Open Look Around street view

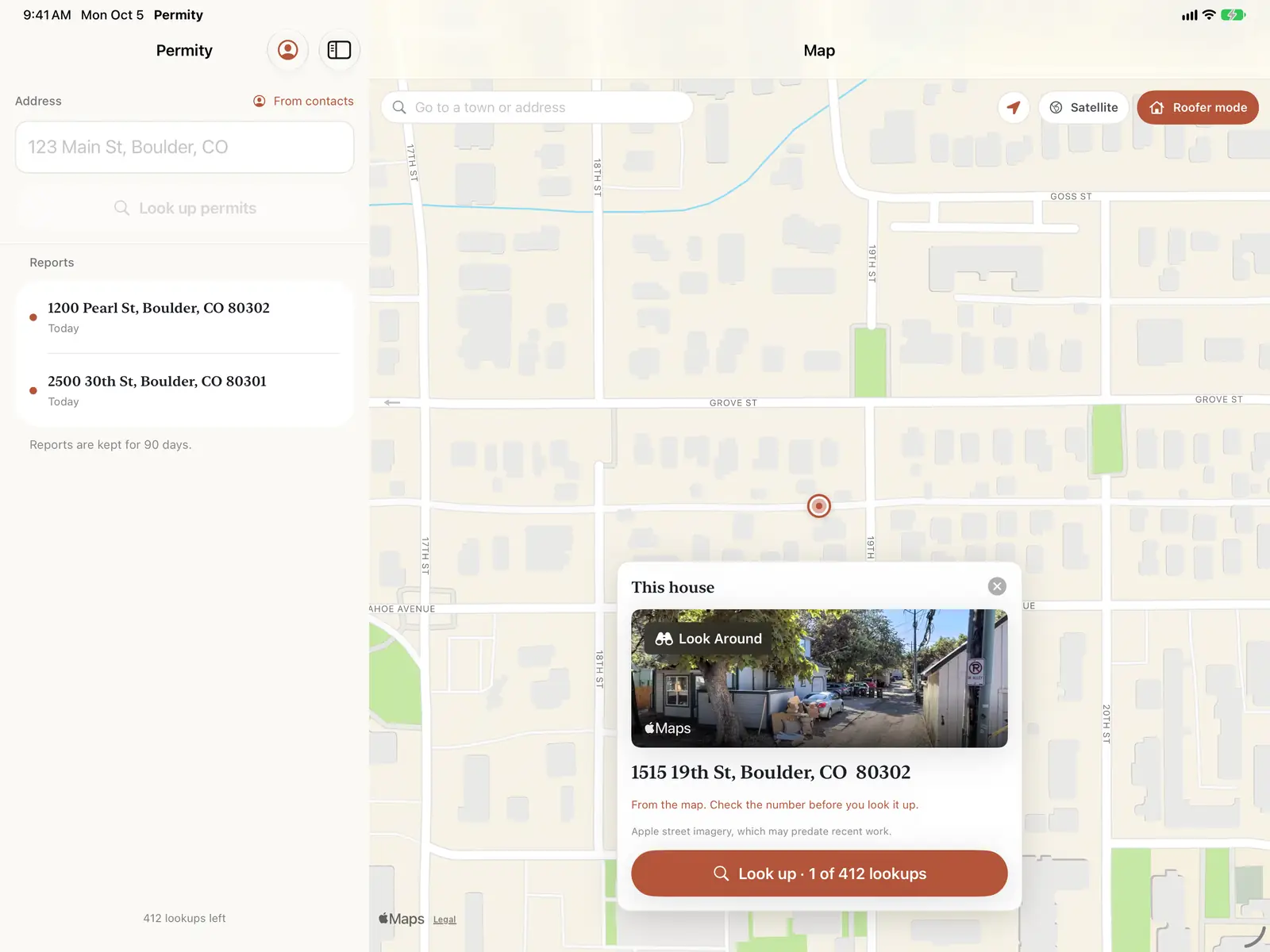708,639
